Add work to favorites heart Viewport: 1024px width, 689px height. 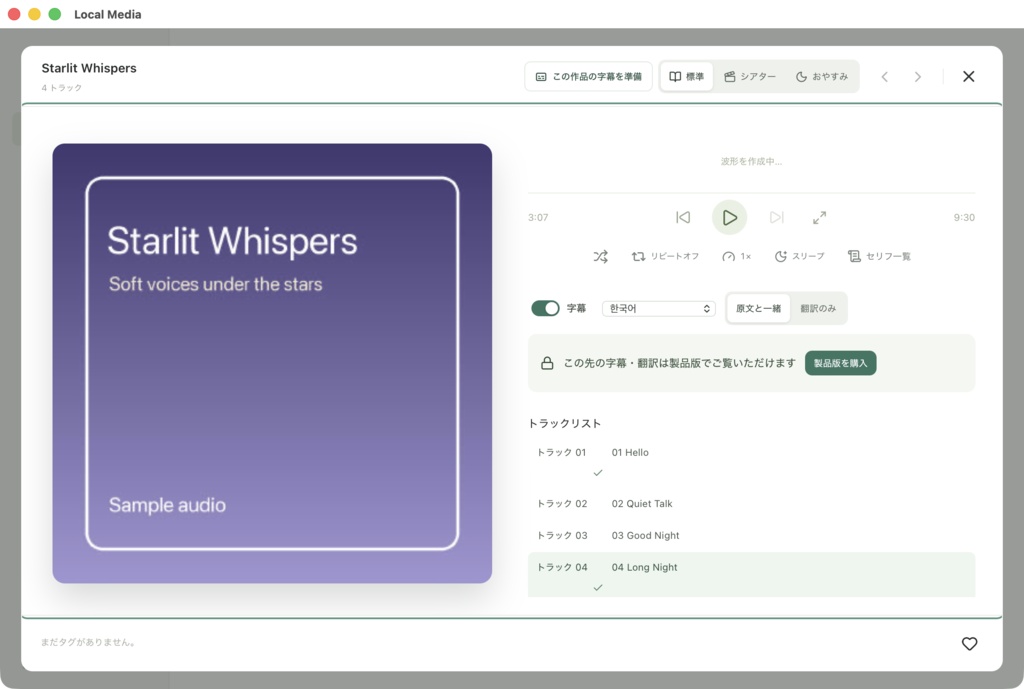970,644
